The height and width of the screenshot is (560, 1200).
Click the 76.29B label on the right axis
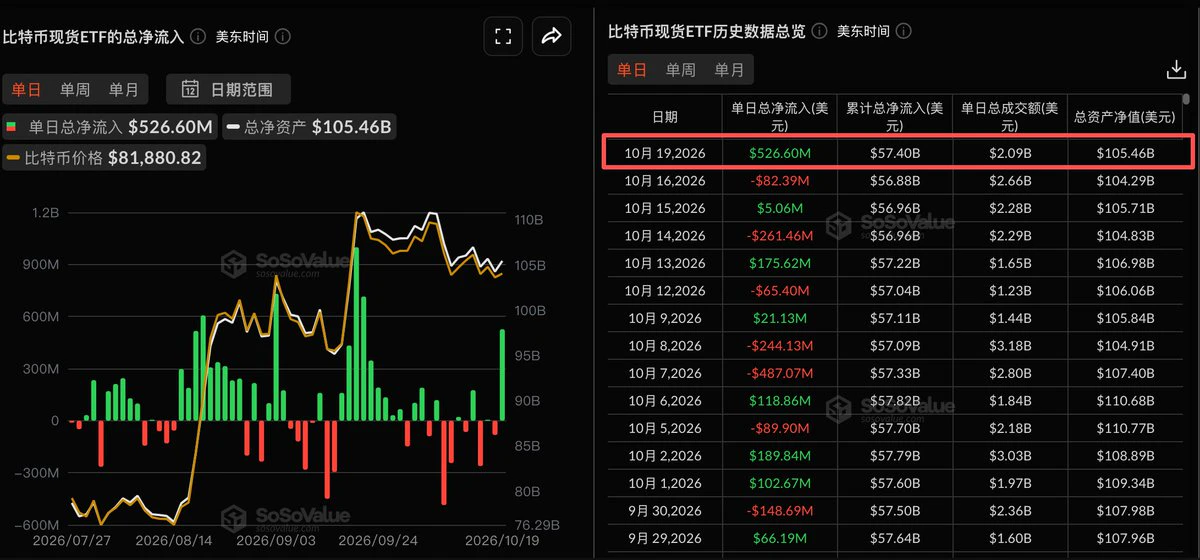click(536, 524)
